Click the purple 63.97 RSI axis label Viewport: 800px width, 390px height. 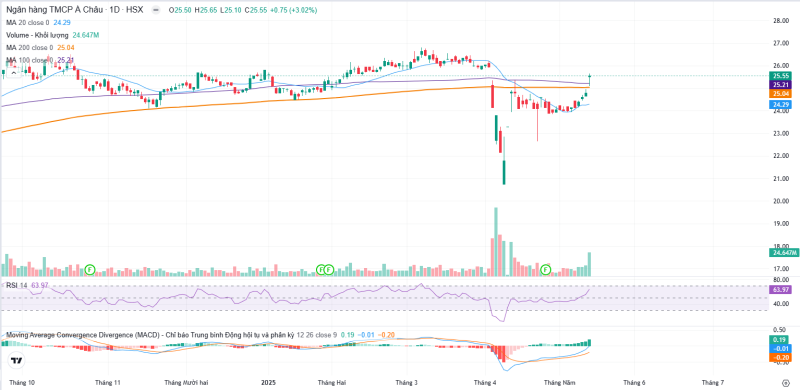coord(781,289)
